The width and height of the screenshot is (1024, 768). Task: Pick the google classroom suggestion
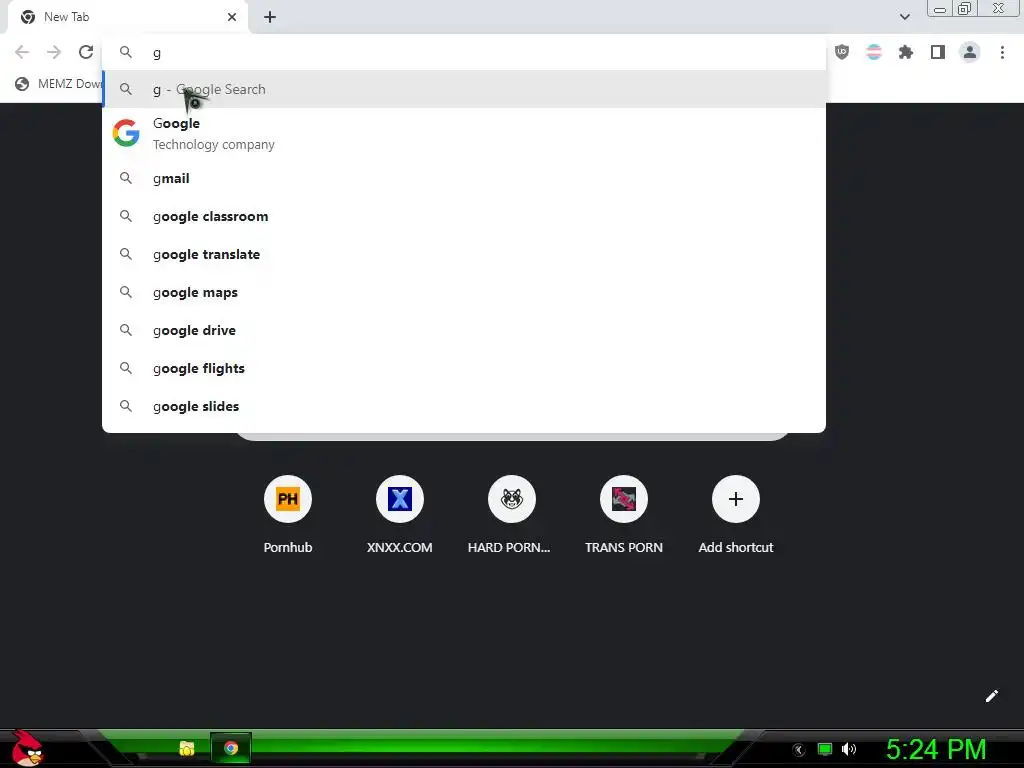click(x=464, y=216)
